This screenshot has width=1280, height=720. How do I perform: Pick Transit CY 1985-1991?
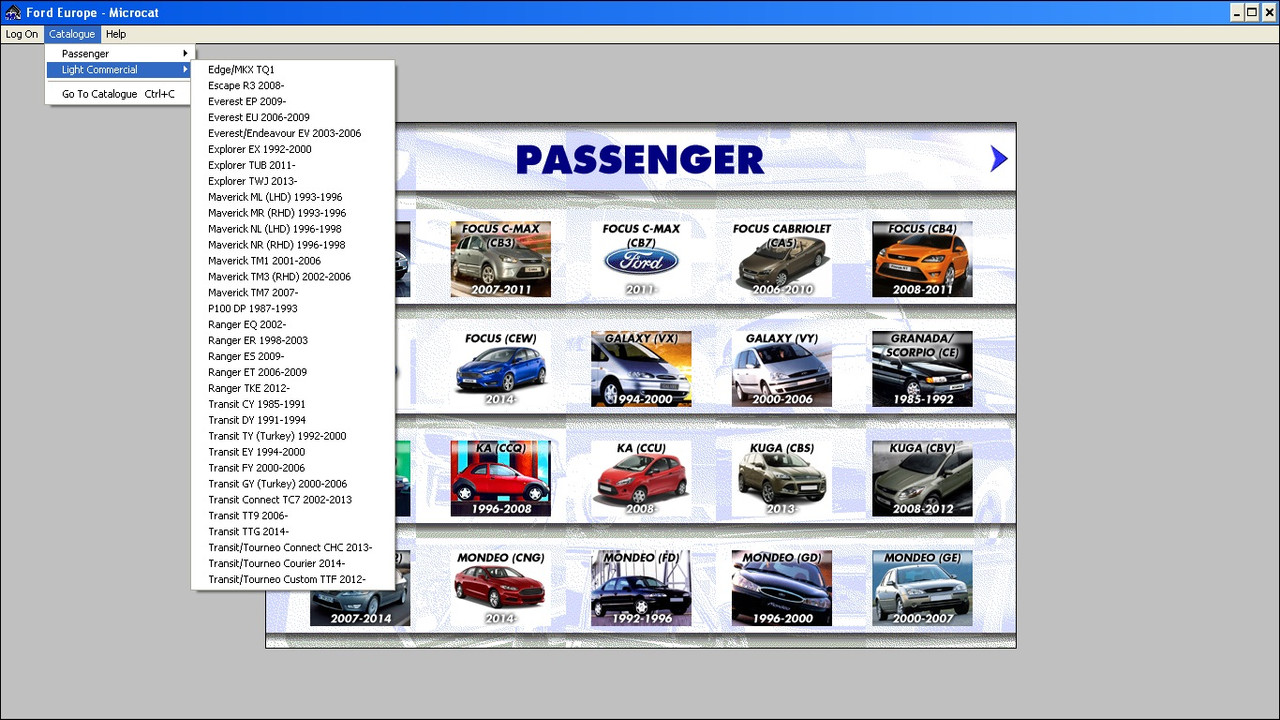tap(293, 405)
